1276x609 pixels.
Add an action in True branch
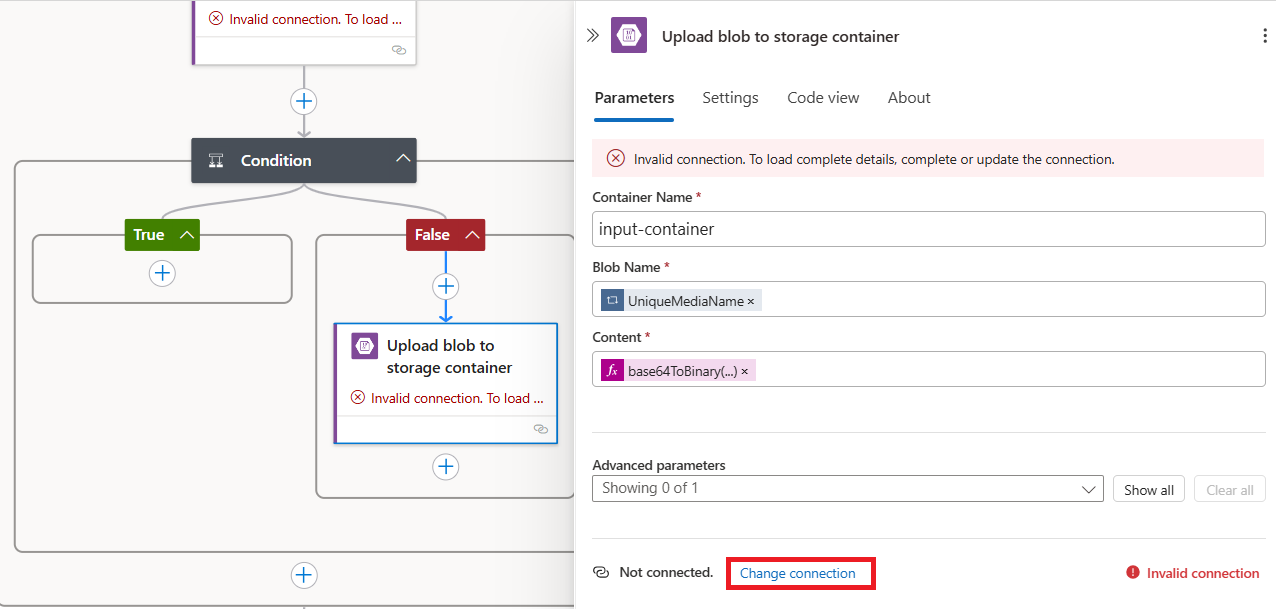tap(162, 273)
